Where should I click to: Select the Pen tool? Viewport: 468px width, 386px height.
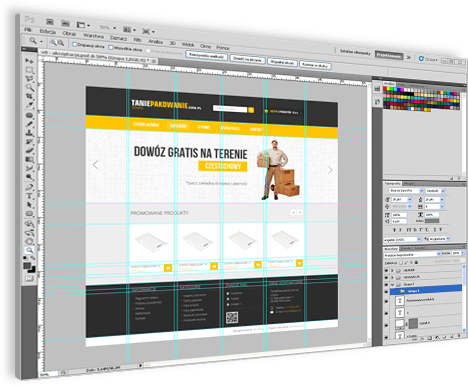point(29,187)
